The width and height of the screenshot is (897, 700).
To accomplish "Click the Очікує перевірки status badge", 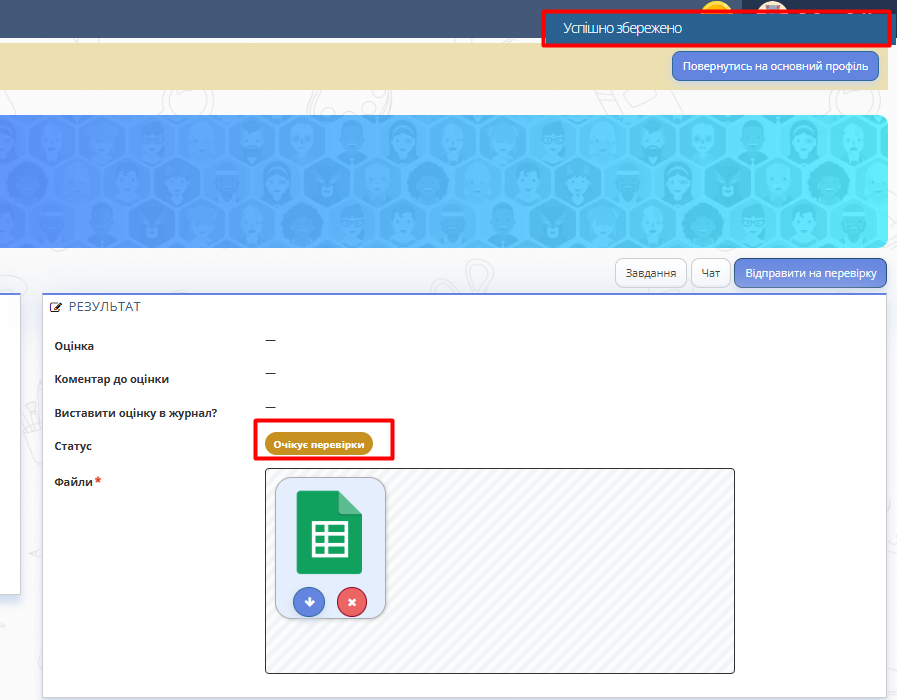I will (x=318, y=444).
